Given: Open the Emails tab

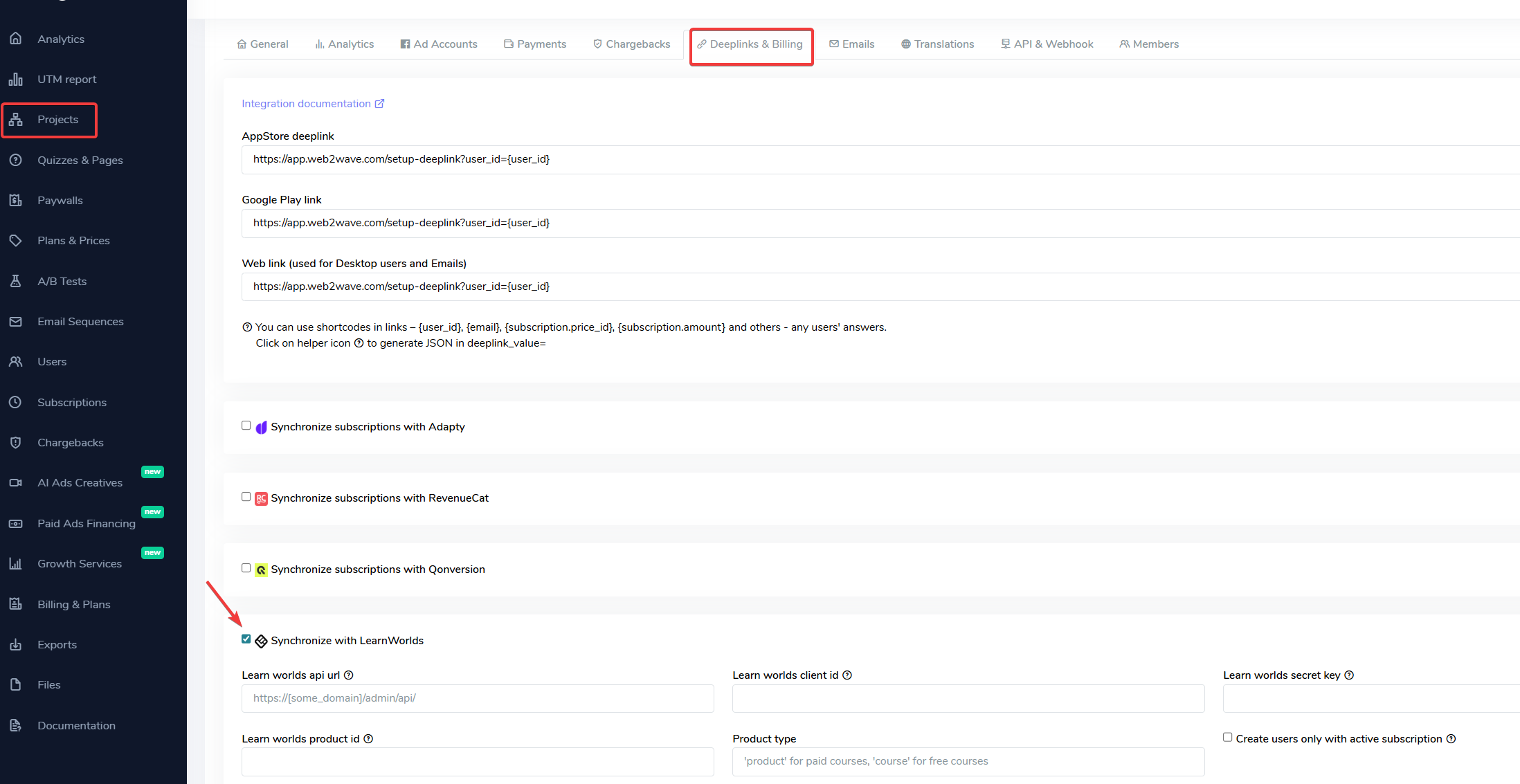Looking at the screenshot, I should tap(852, 44).
